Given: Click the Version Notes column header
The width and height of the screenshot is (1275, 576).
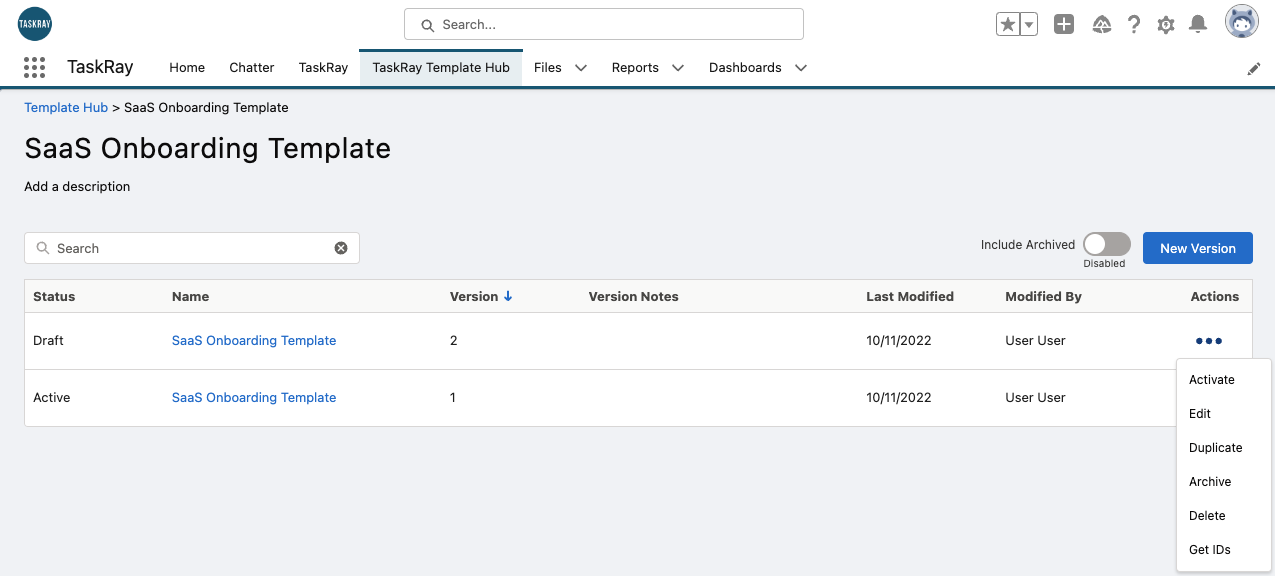Looking at the screenshot, I should click(x=634, y=296).
